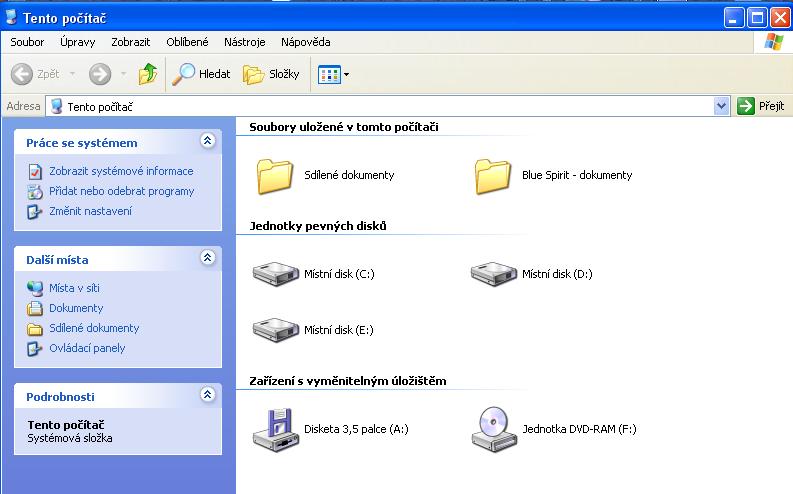Open Místní disk (C:) drive icon
The width and height of the screenshot is (793, 494).
[x=276, y=273]
